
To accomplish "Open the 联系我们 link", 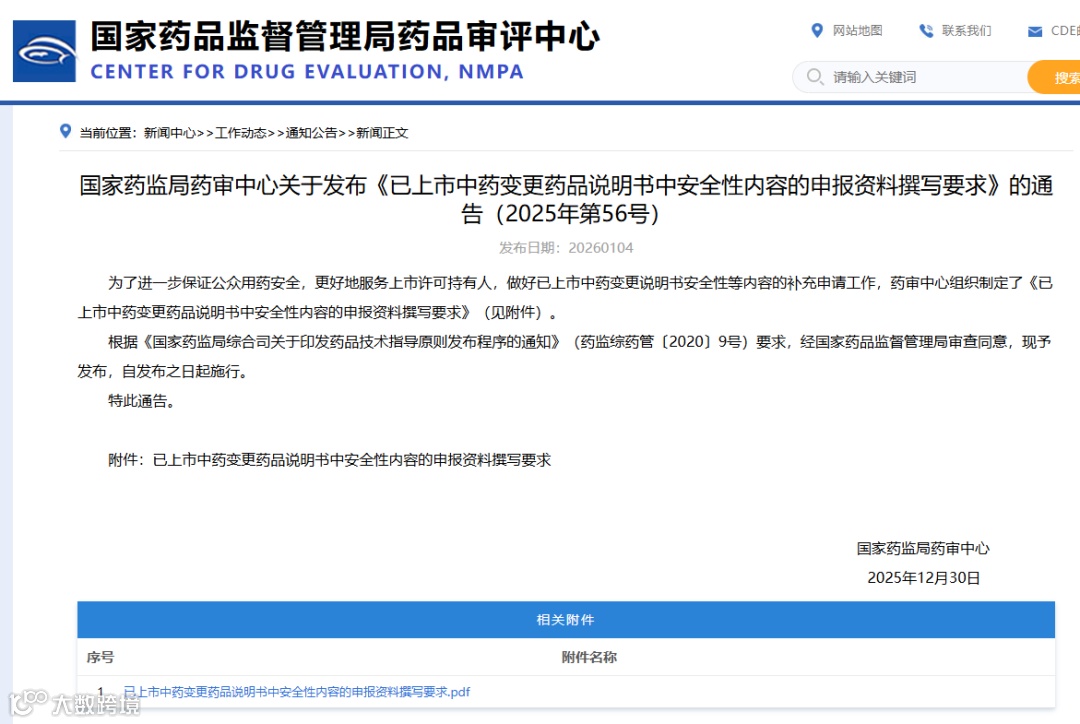I will coord(966,30).
